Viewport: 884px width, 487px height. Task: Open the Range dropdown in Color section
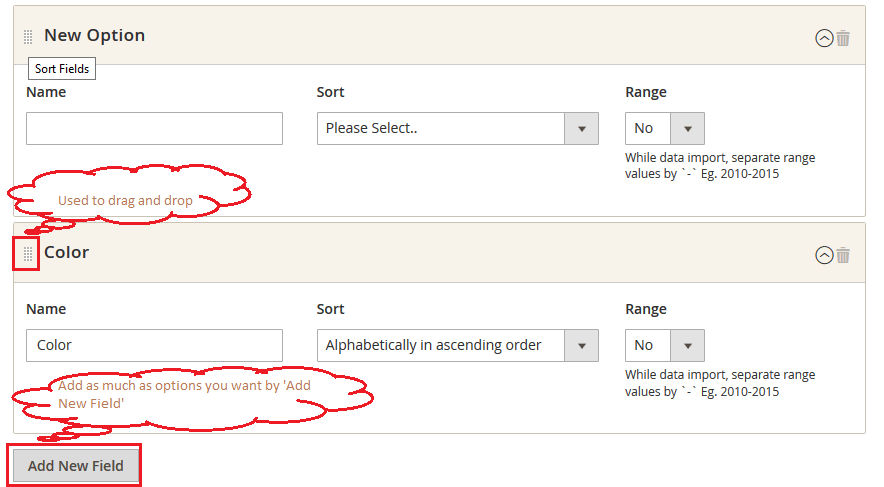665,345
